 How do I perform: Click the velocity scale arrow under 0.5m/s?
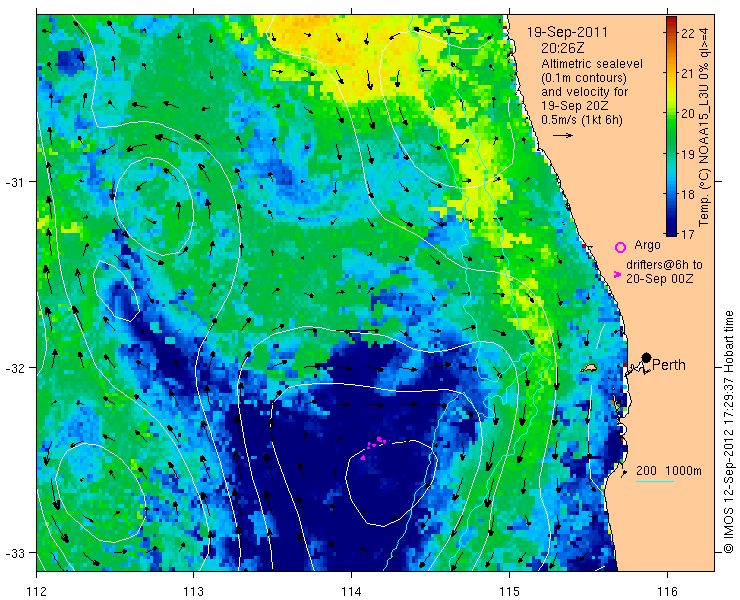[563, 135]
